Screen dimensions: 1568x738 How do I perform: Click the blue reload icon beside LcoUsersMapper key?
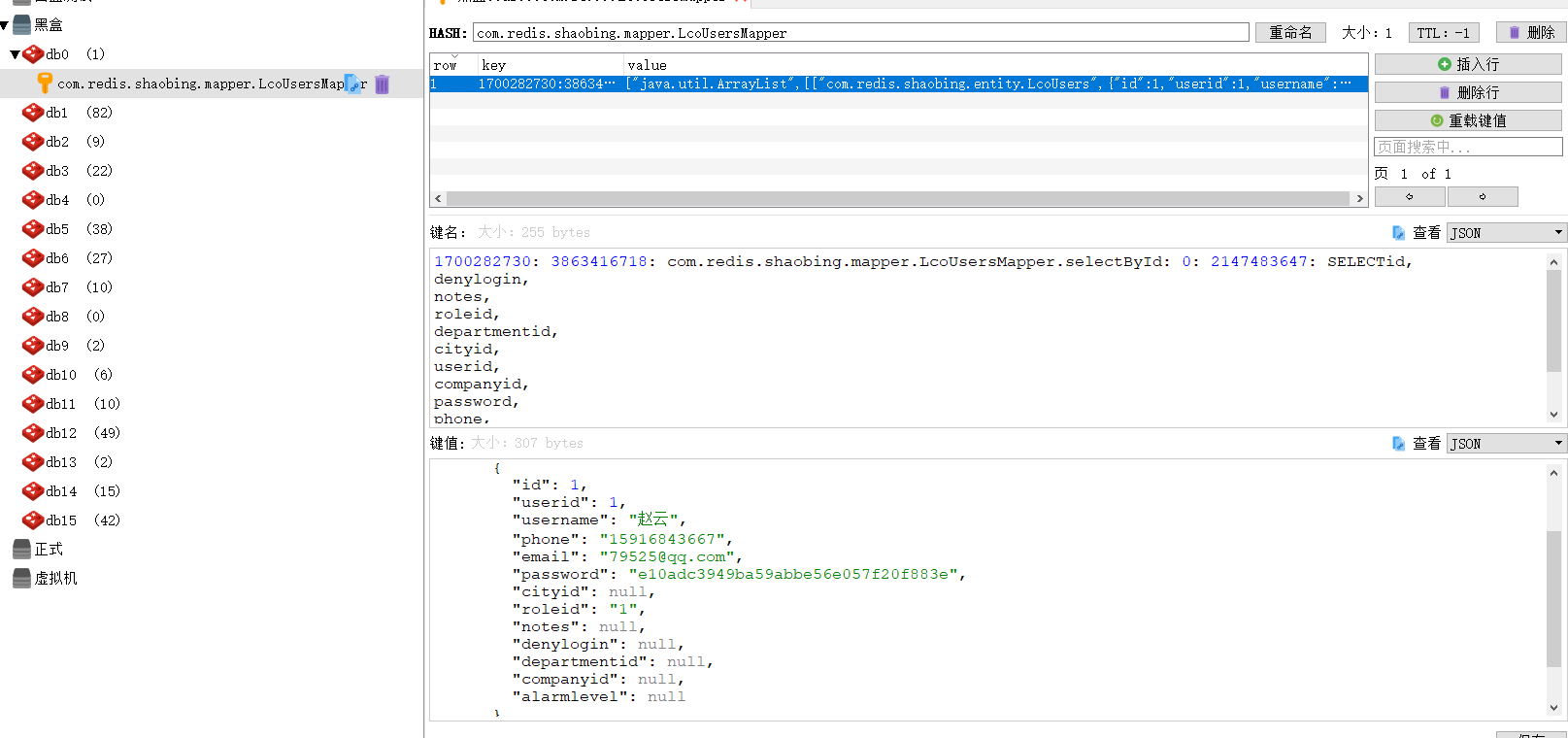352,84
